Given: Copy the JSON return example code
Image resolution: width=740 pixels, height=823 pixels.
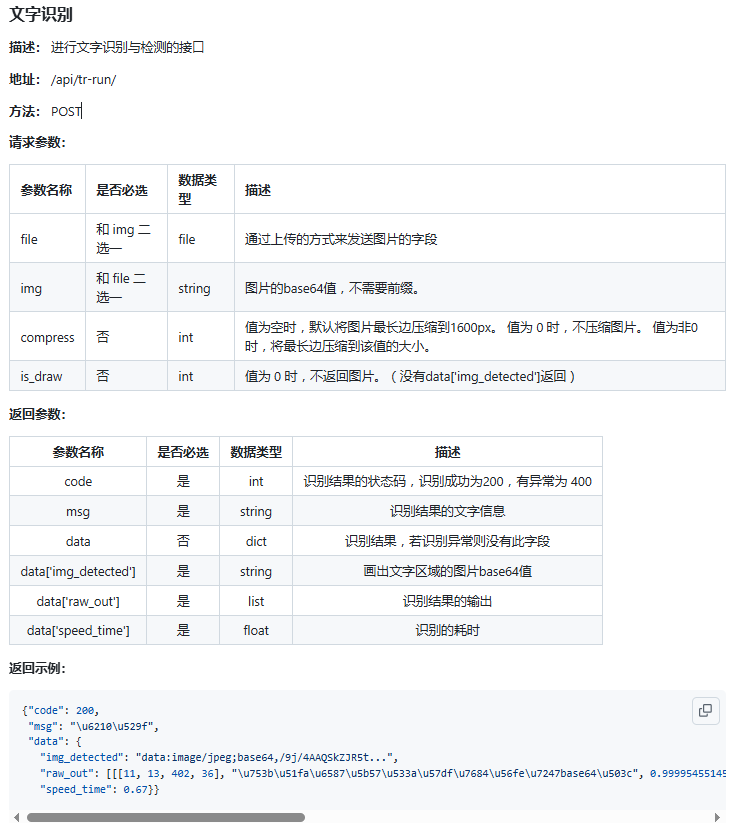Looking at the screenshot, I should pyautogui.click(x=705, y=711).
